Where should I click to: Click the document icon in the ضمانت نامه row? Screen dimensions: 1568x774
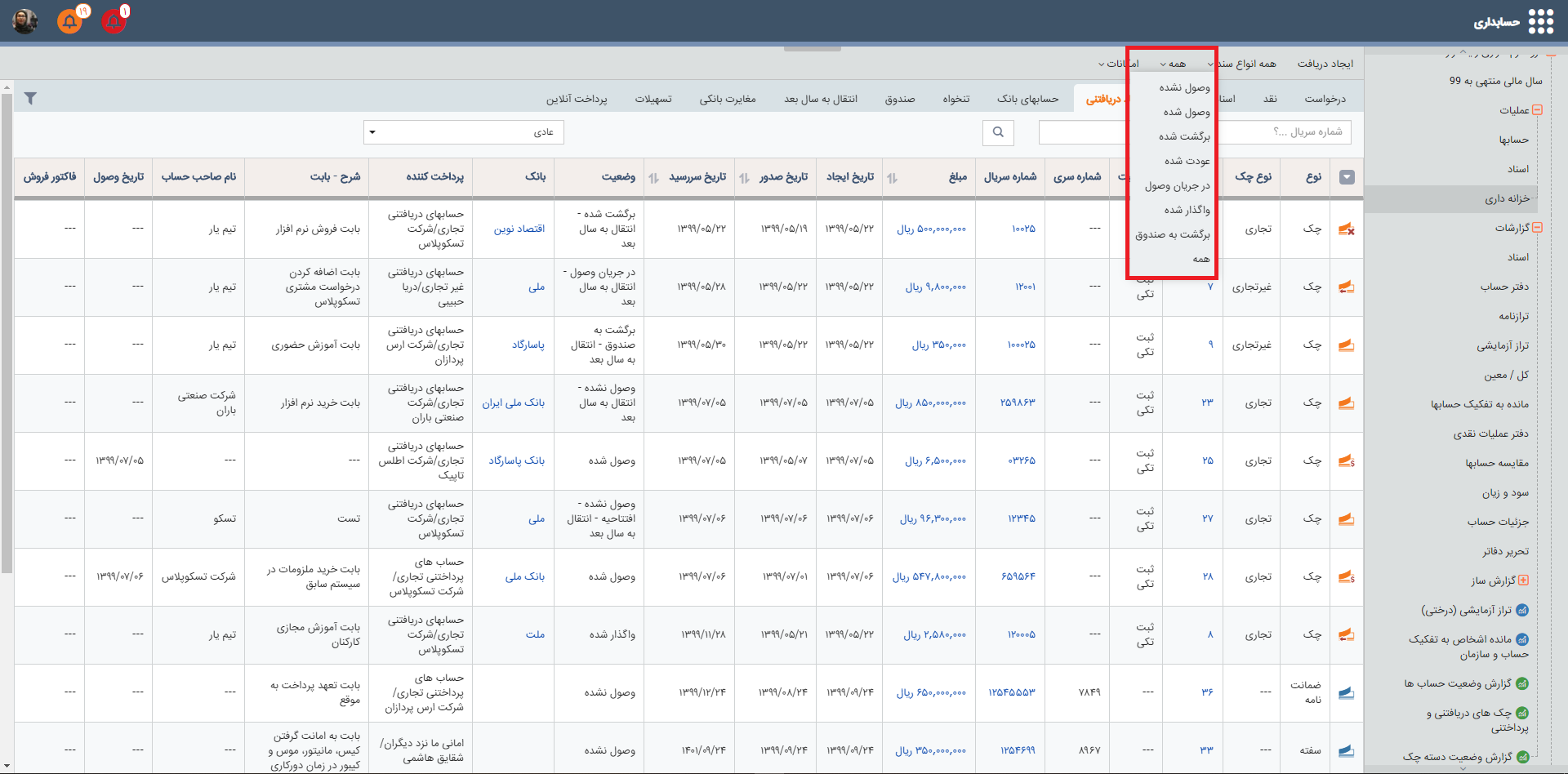click(1347, 693)
